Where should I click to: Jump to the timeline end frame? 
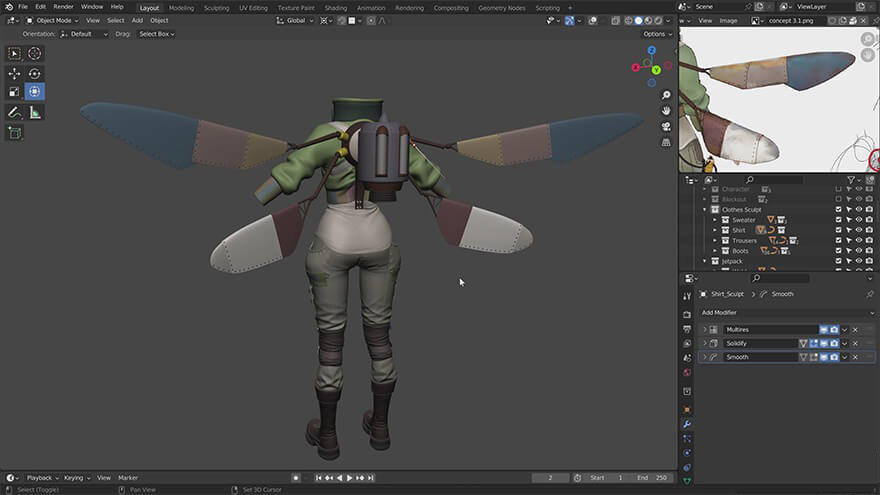pos(370,478)
